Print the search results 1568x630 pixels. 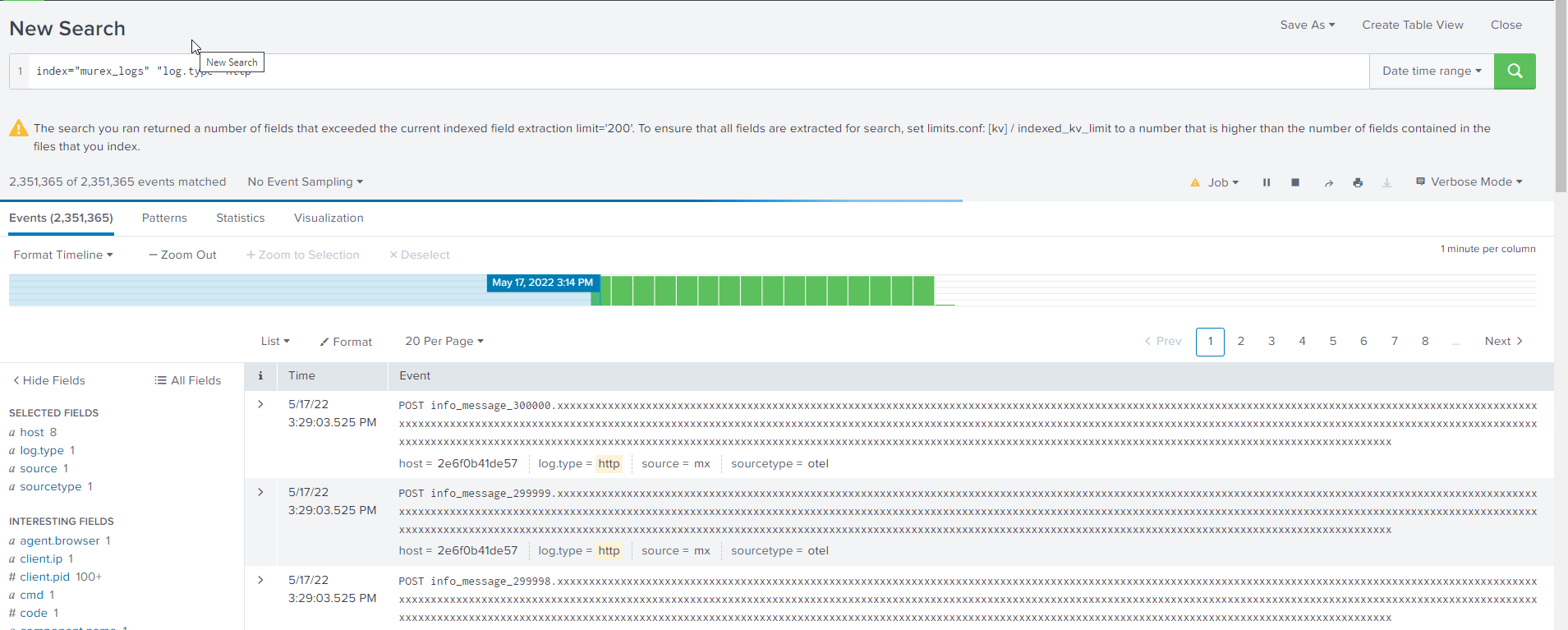click(x=1358, y=182)
